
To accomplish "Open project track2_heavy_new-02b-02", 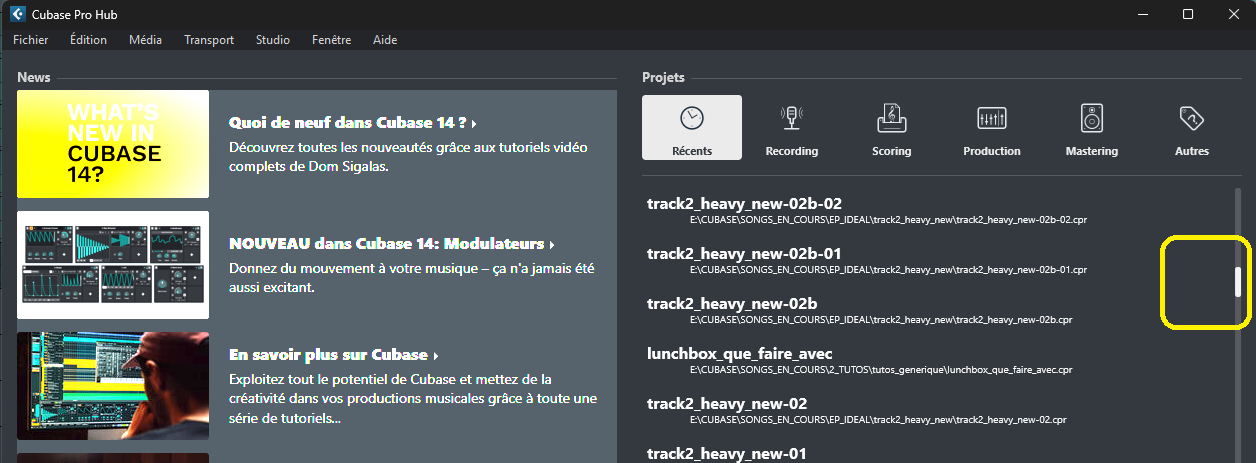I will [x=744, y=203].
